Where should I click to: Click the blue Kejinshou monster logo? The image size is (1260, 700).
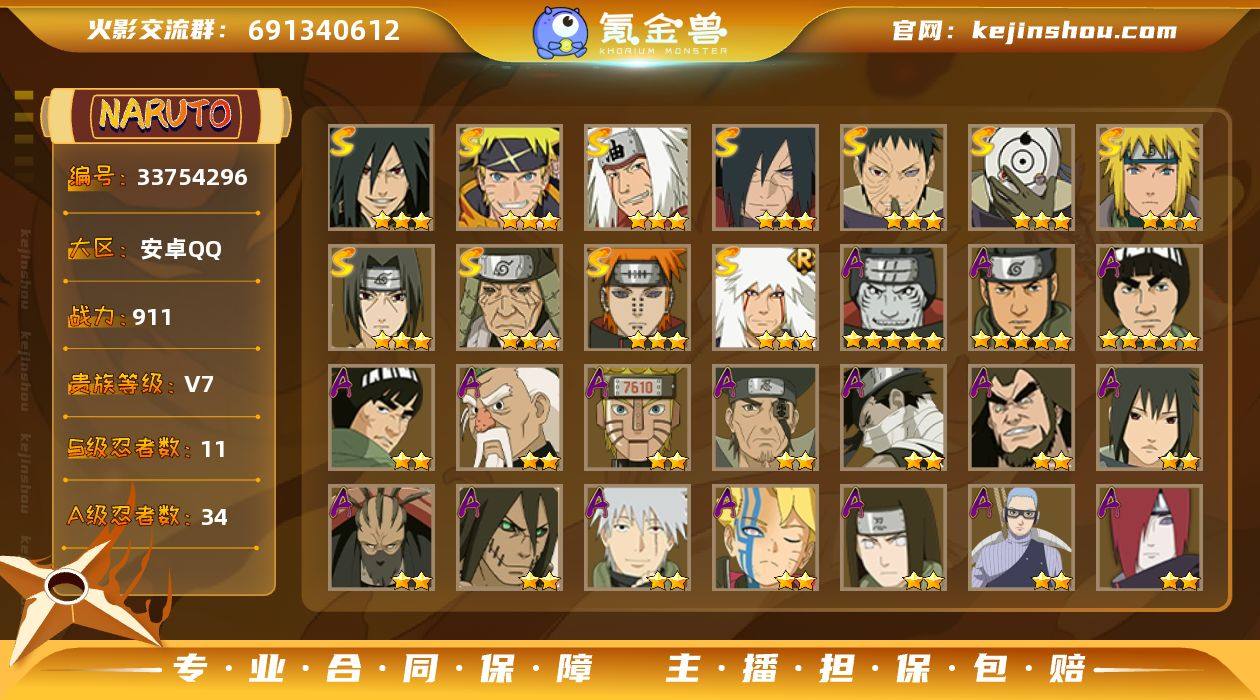click(560, 32)
